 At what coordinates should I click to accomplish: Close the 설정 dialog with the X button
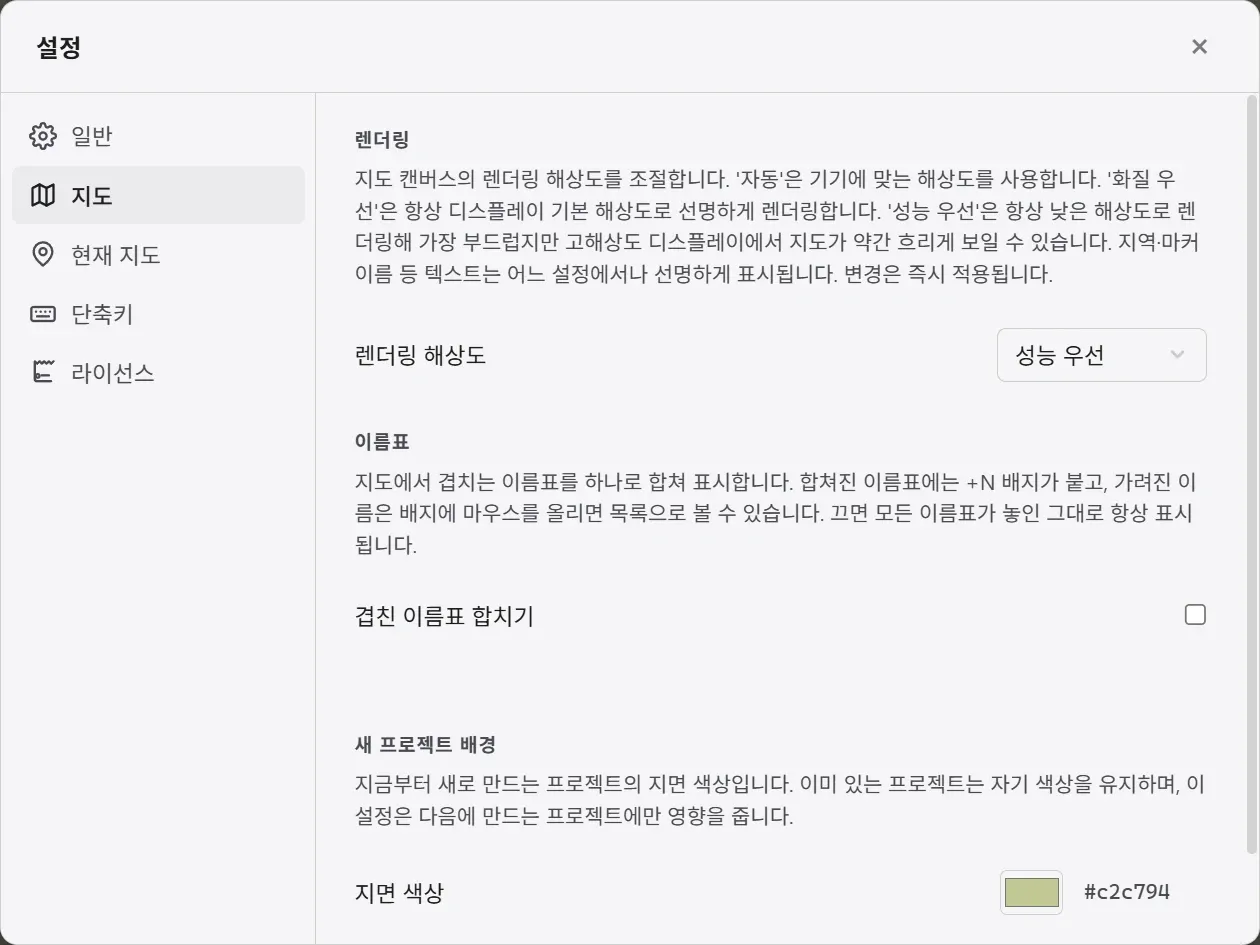tap(1199, 46)
